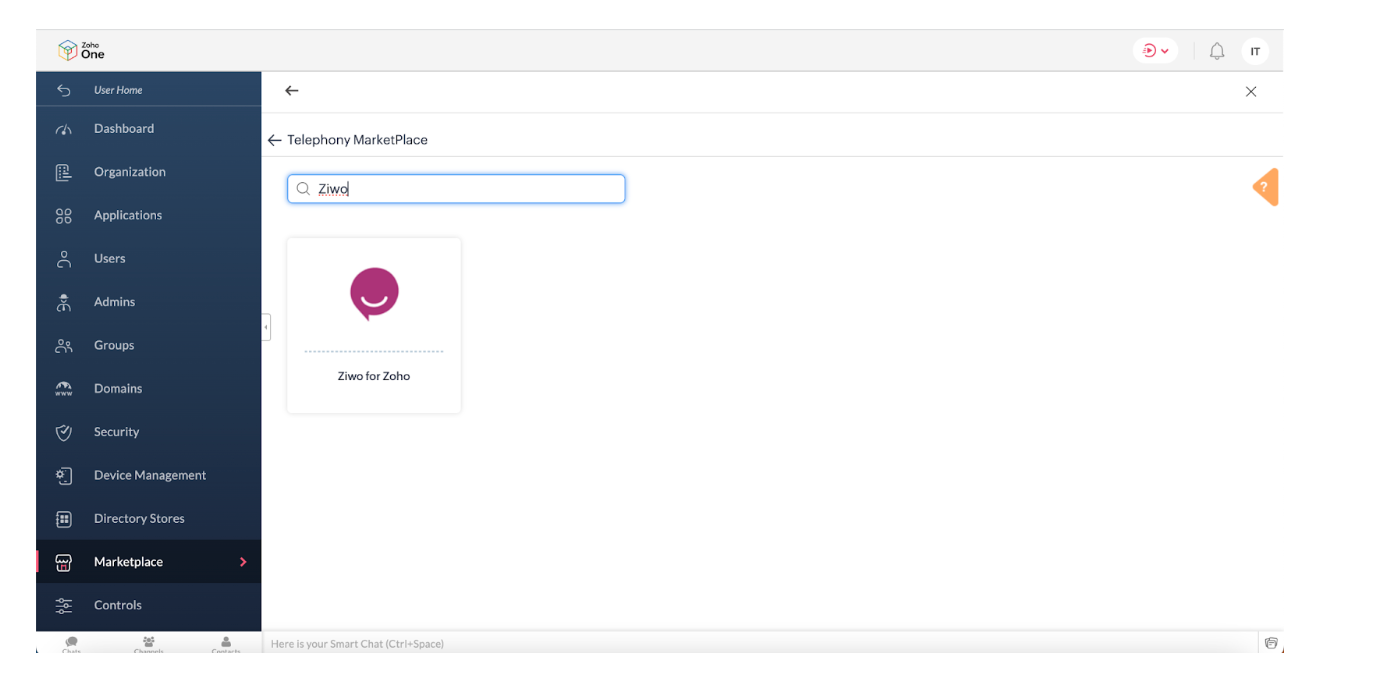Image resolution: width=1382 pixels, height=680 pixels.
Task: Close the marketplace panel
Action: (x=1251, y=91)
